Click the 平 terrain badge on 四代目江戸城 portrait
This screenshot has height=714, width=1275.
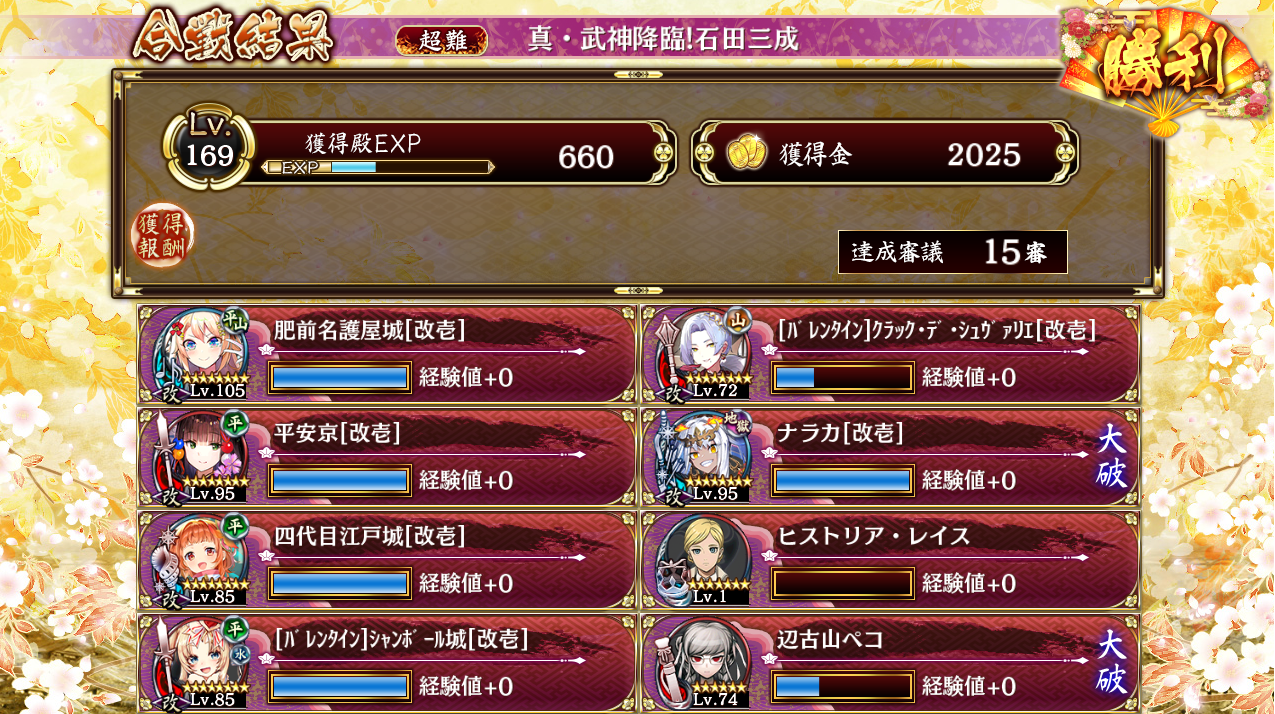[x=234, y=525]
